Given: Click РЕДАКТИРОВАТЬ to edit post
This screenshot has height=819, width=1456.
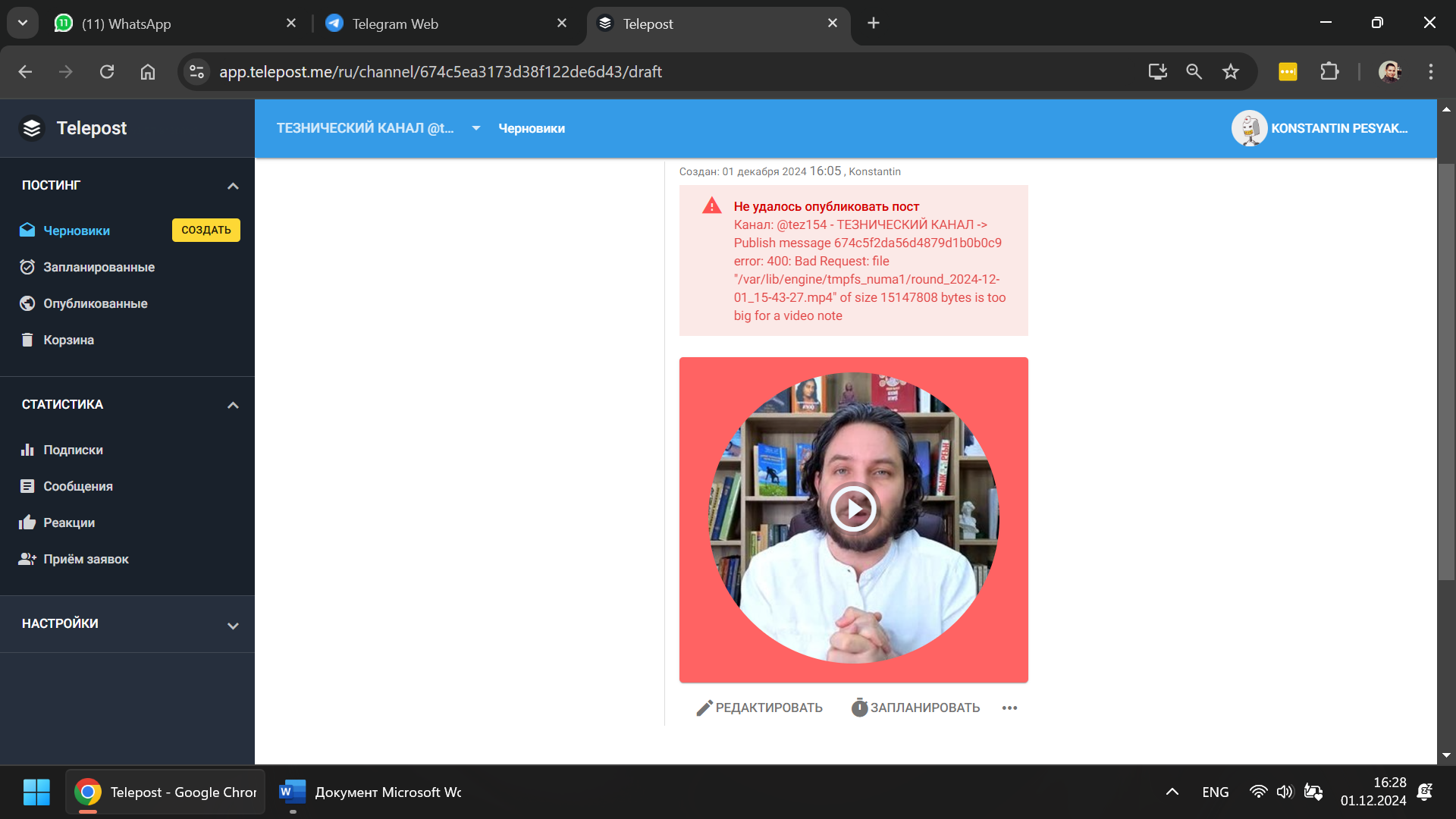Looking at the screenshot, I should [759, 708].
